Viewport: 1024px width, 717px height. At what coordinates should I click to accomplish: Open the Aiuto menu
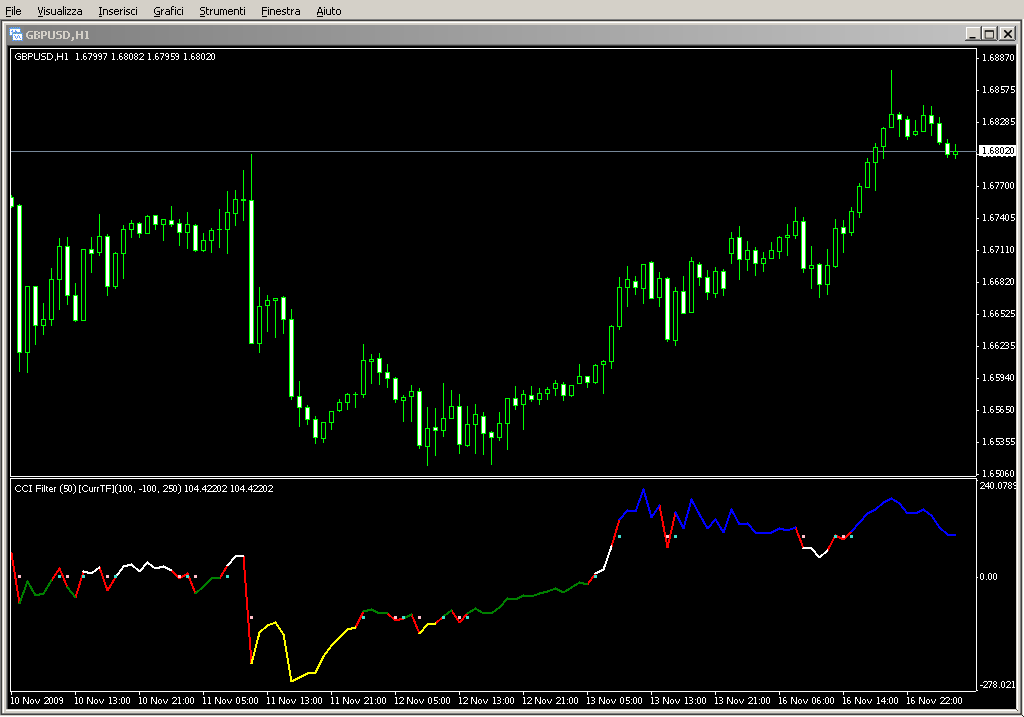tap(328, 11)
